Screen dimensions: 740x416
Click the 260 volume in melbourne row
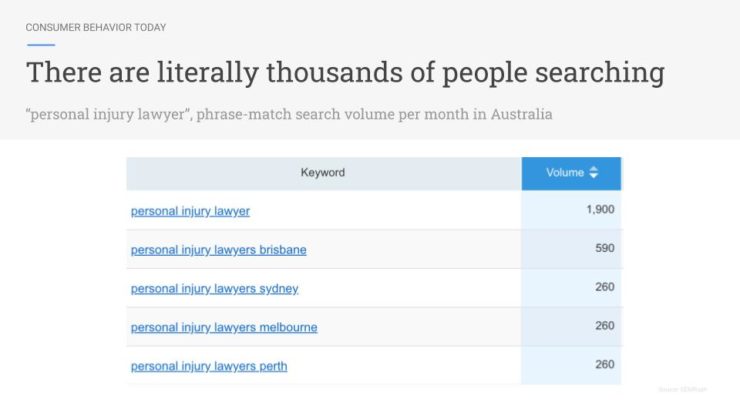[605, 326]
